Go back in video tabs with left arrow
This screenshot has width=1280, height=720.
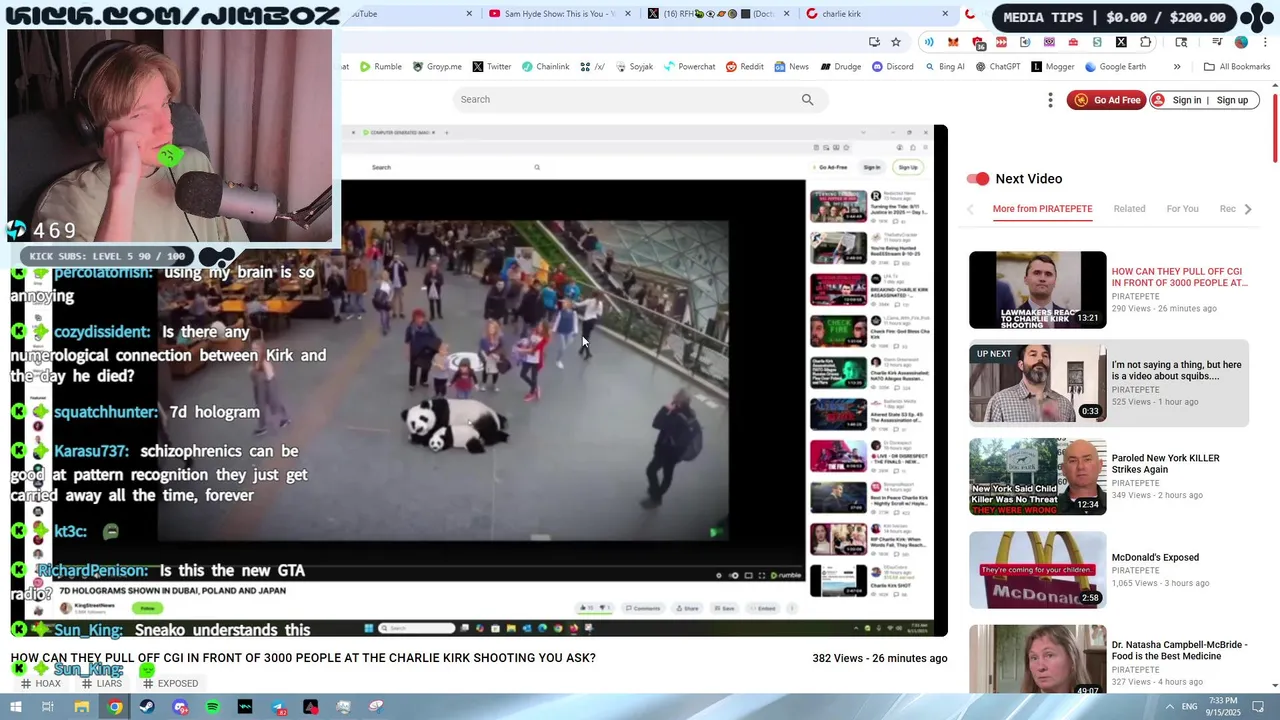(970, 209)
